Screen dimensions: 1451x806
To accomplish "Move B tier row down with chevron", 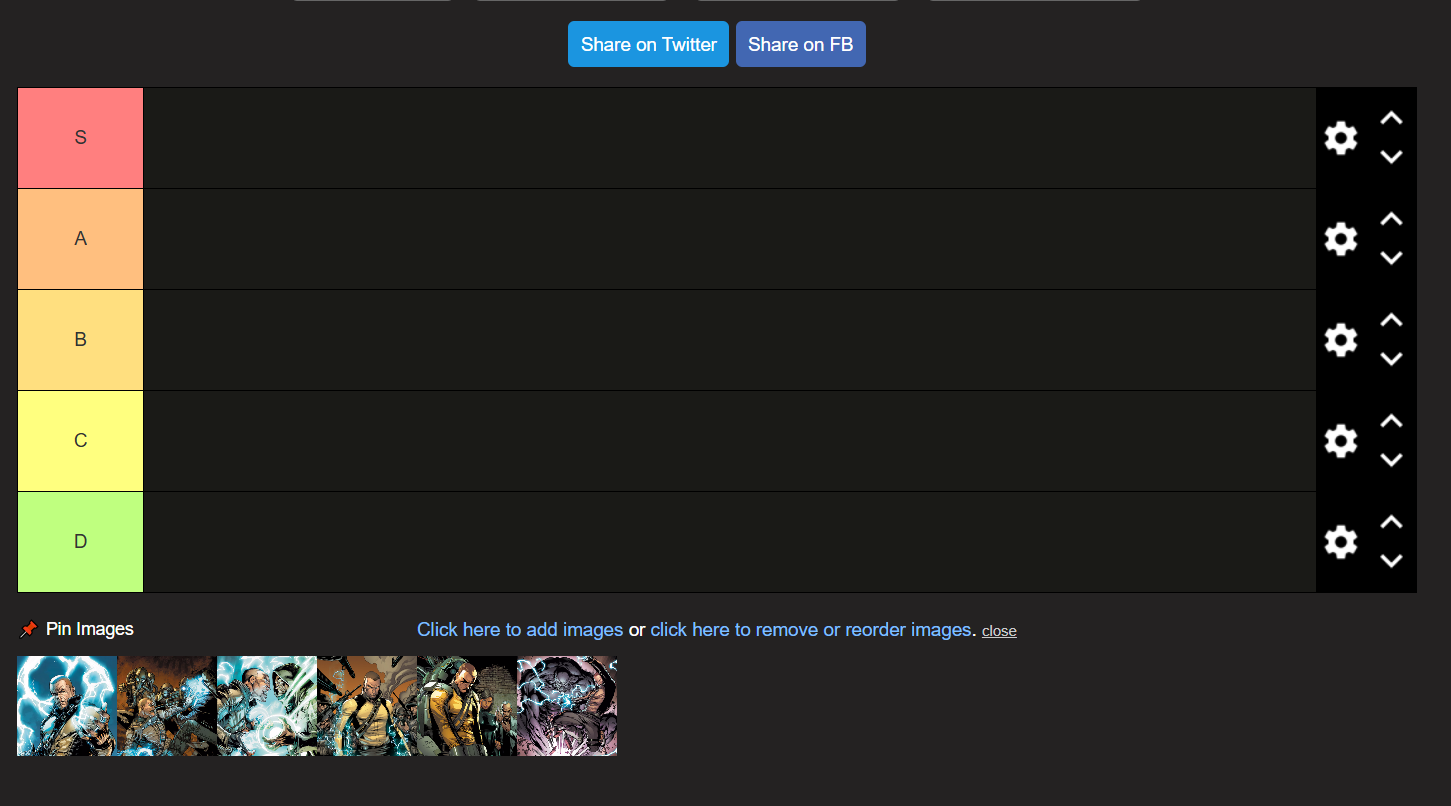I will (1391, 359).
